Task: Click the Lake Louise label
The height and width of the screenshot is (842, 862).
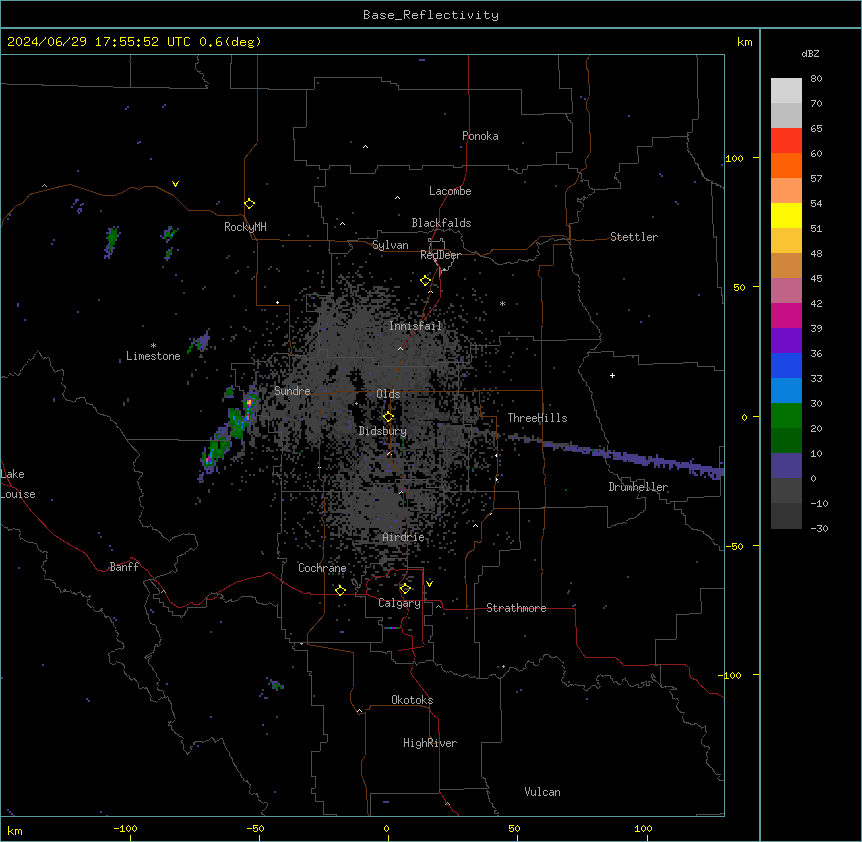Action: [x=18, y=484]
